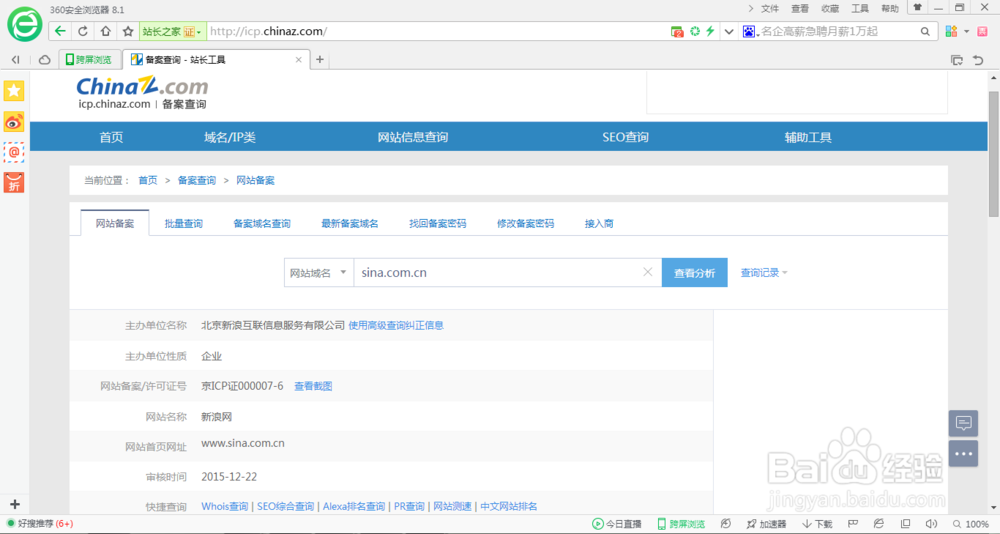Open the 文件 menu
Image resolution: width=1000 pixels, height=534 pixels.
[x=770, y=8]
